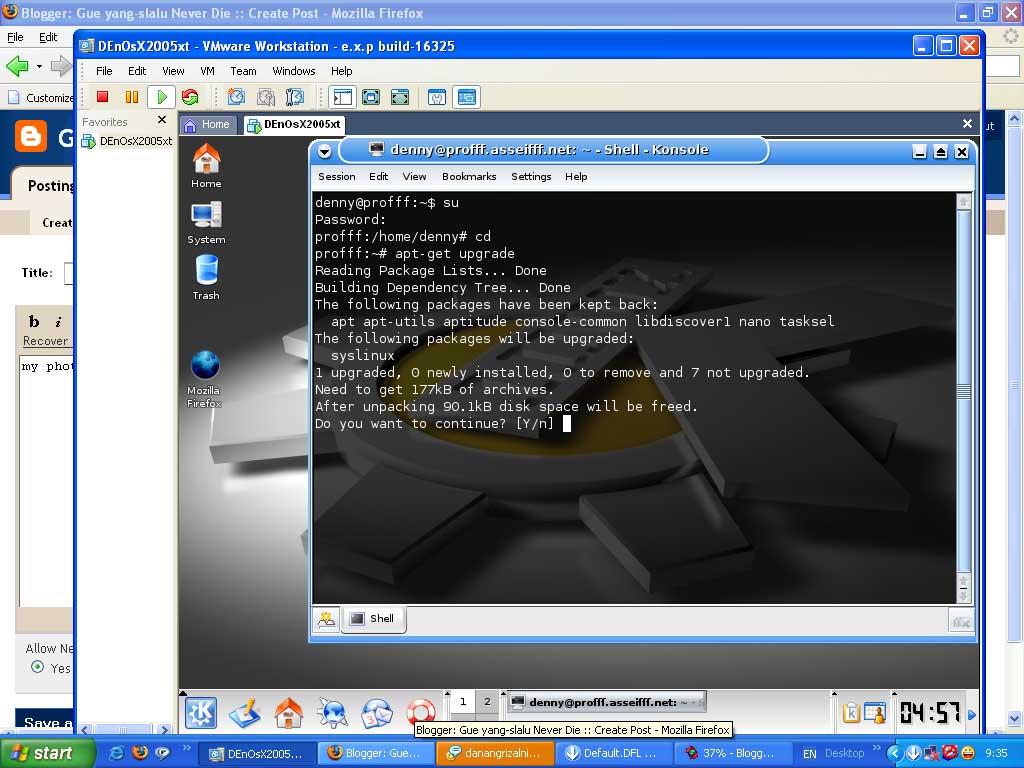Open the Konsole window menu dropdown arrow

click(x=325, y=152)
